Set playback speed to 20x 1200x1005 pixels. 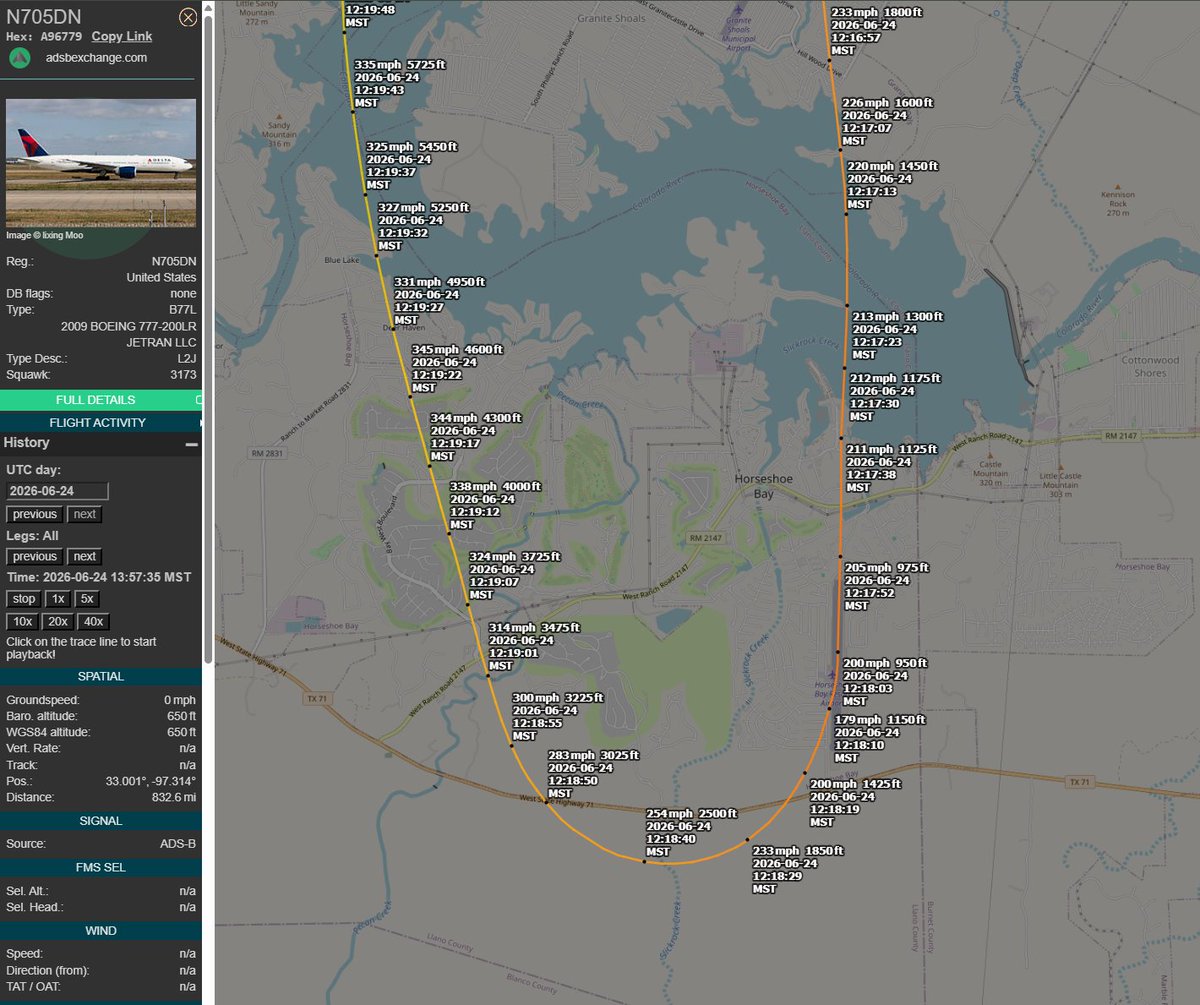coord(58,621)
